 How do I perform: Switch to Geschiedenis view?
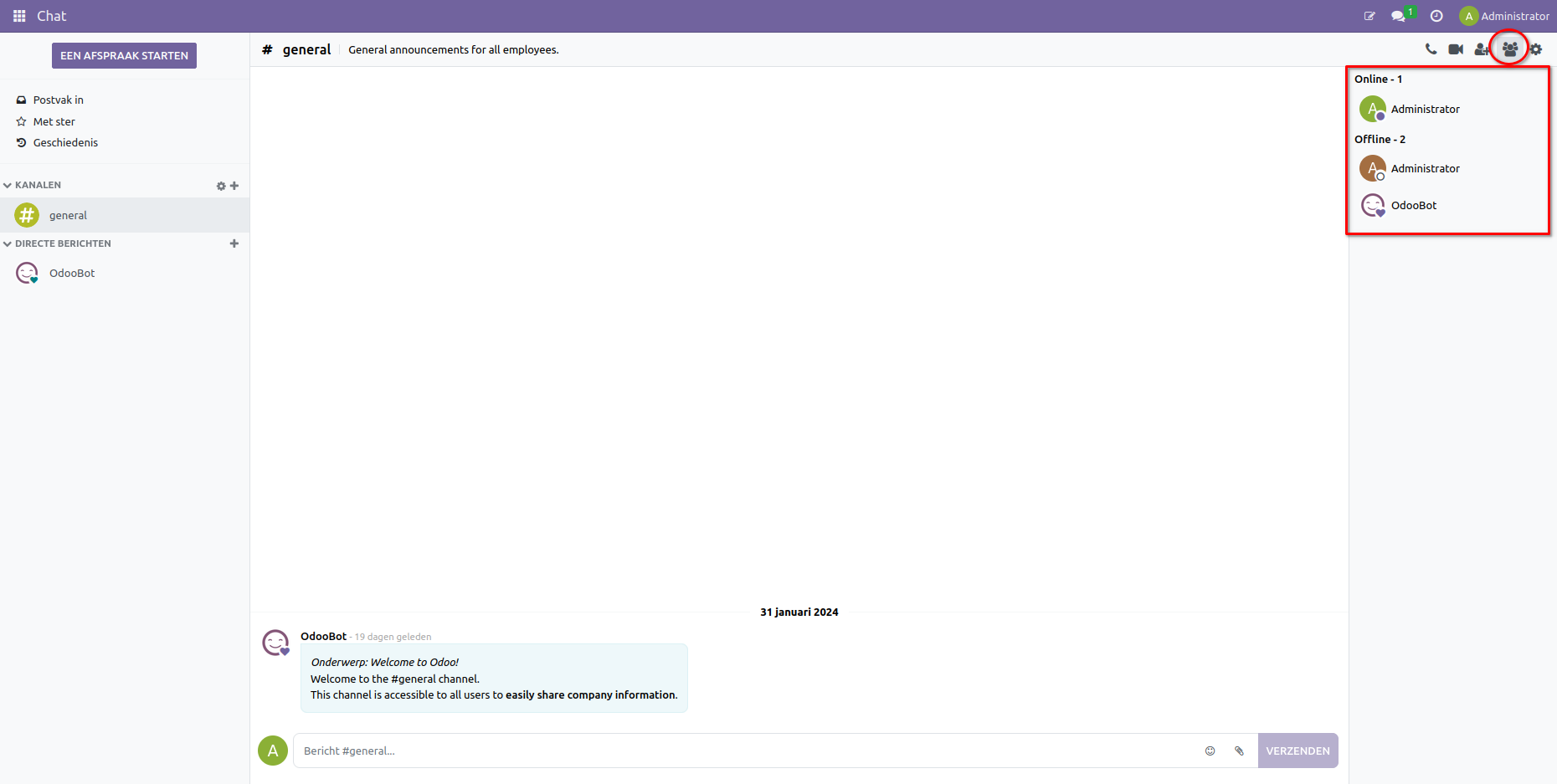[x=64, y=142]
